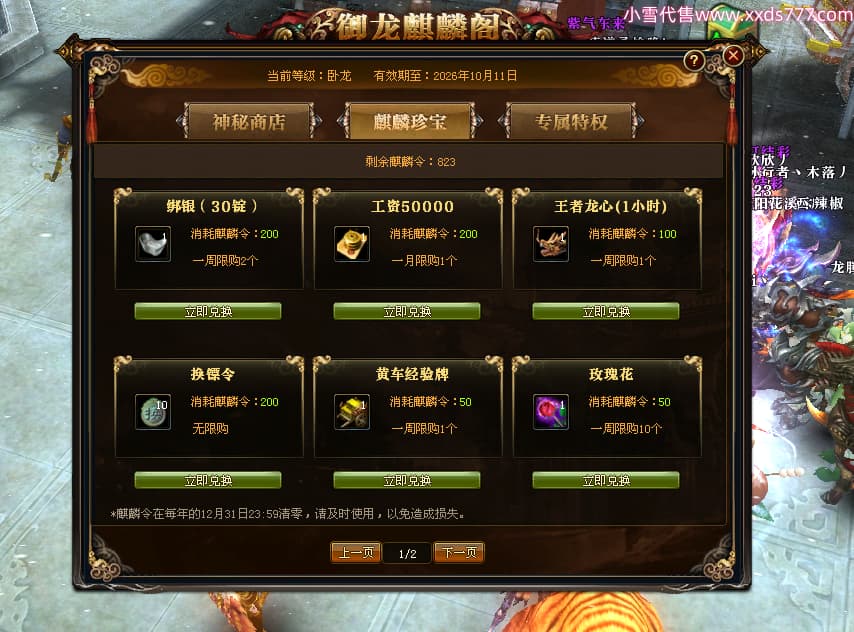The height and width of the screenshot is (632, 854).
Task: Redeem 王者龙心 with 立即兑换
Action: tap(606, 311)
